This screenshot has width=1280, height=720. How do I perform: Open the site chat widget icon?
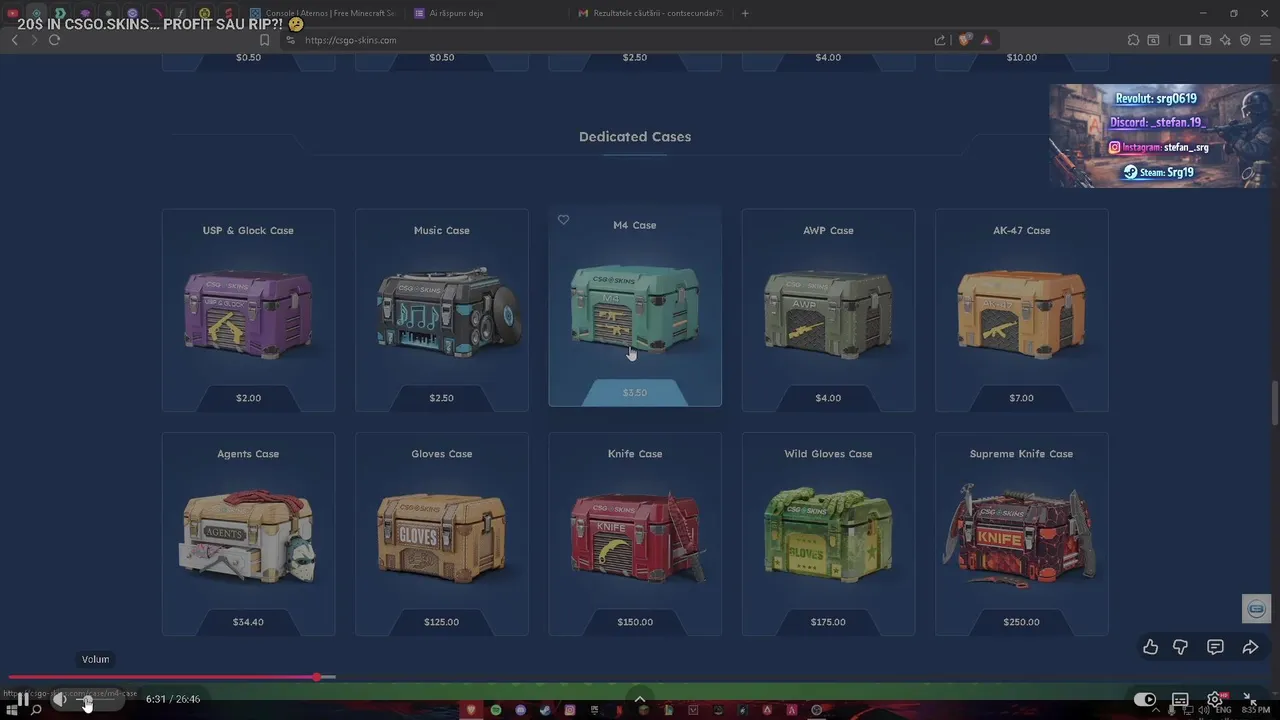(1256, 608)
